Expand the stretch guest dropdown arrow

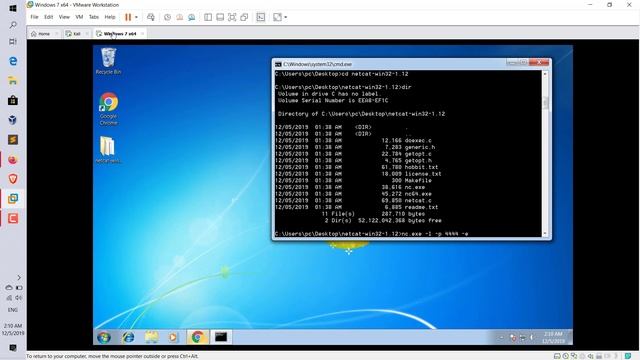285,17
